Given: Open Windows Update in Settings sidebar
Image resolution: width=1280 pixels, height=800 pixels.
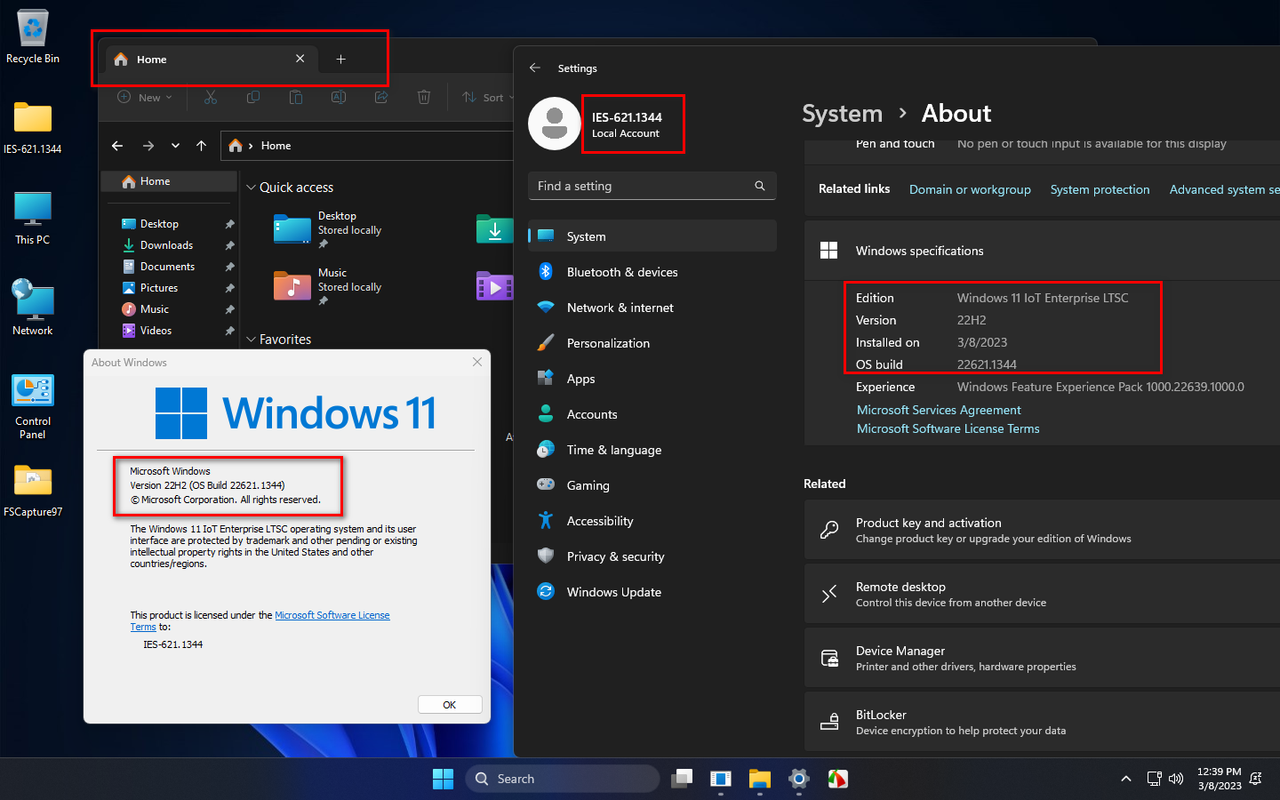Looking at the screenshot, I should (x=652, y=592).
